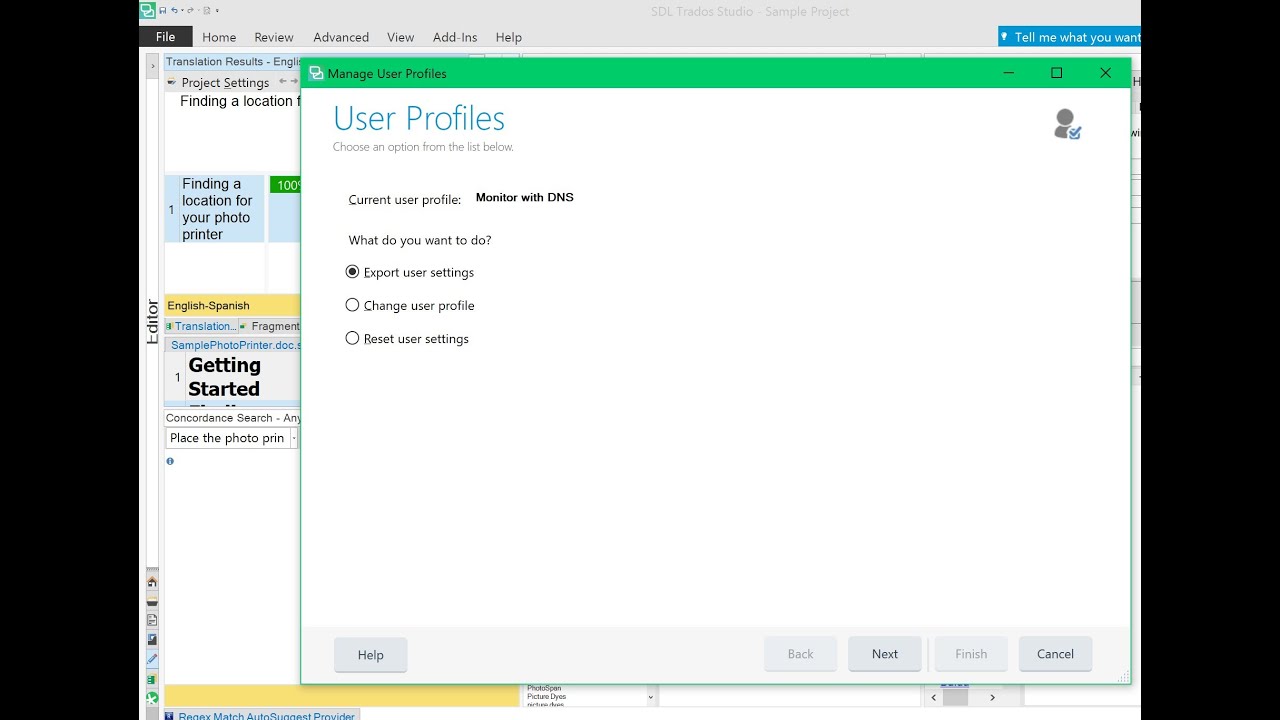Click the horizontal scrollbar thumb at bottom
Image resolution: width=1280 pixels, height=720 pixels.
click(955, 697)
